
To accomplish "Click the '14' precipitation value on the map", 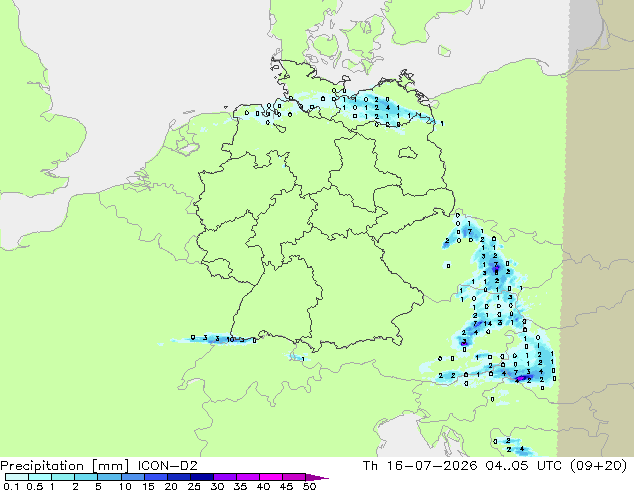I will 488,323.
